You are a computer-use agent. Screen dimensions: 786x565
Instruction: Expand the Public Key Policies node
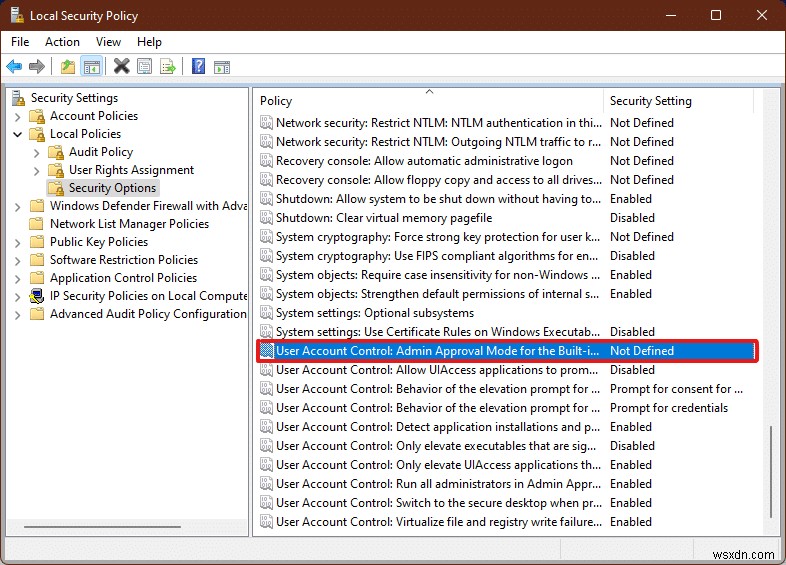[18, 243]
